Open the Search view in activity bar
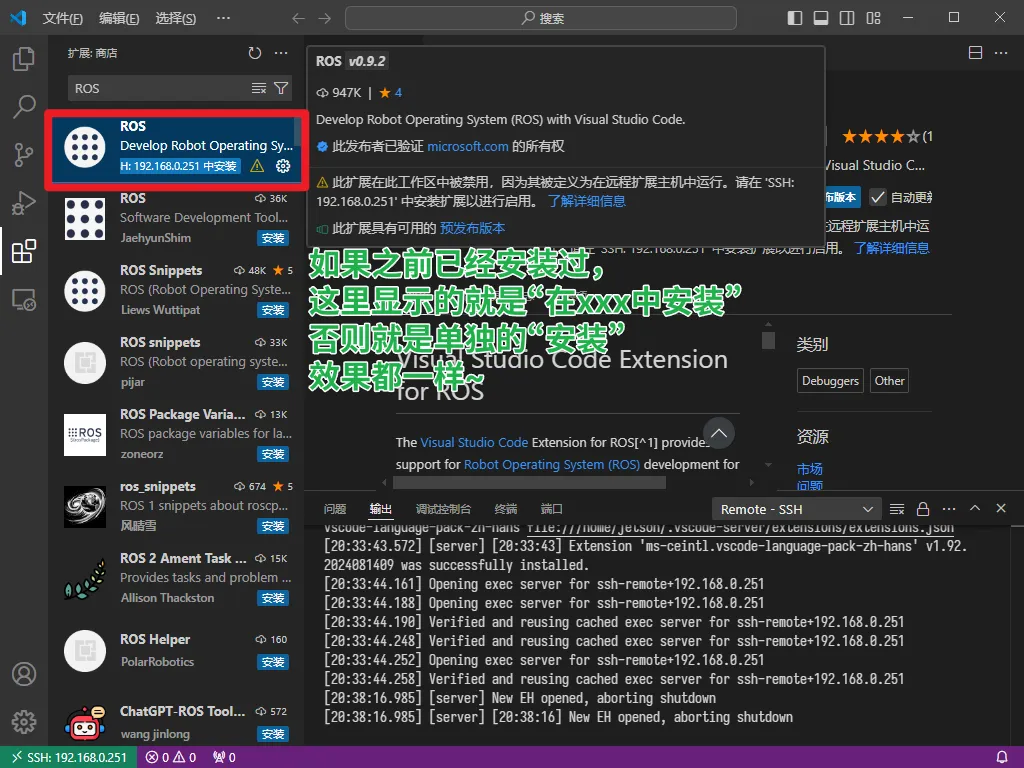The height and width of the screenshot is (768, 1024). click(24, 106)
